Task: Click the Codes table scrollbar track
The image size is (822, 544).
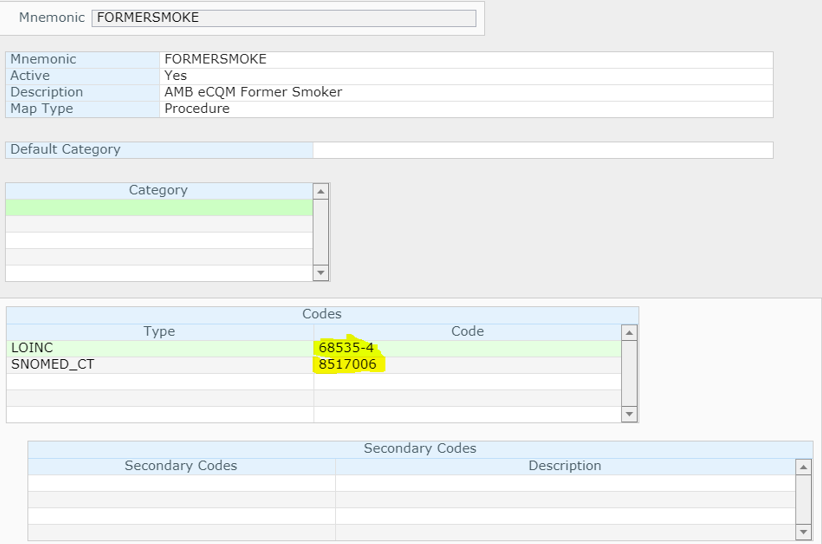Action: click(x=629, y=373)
